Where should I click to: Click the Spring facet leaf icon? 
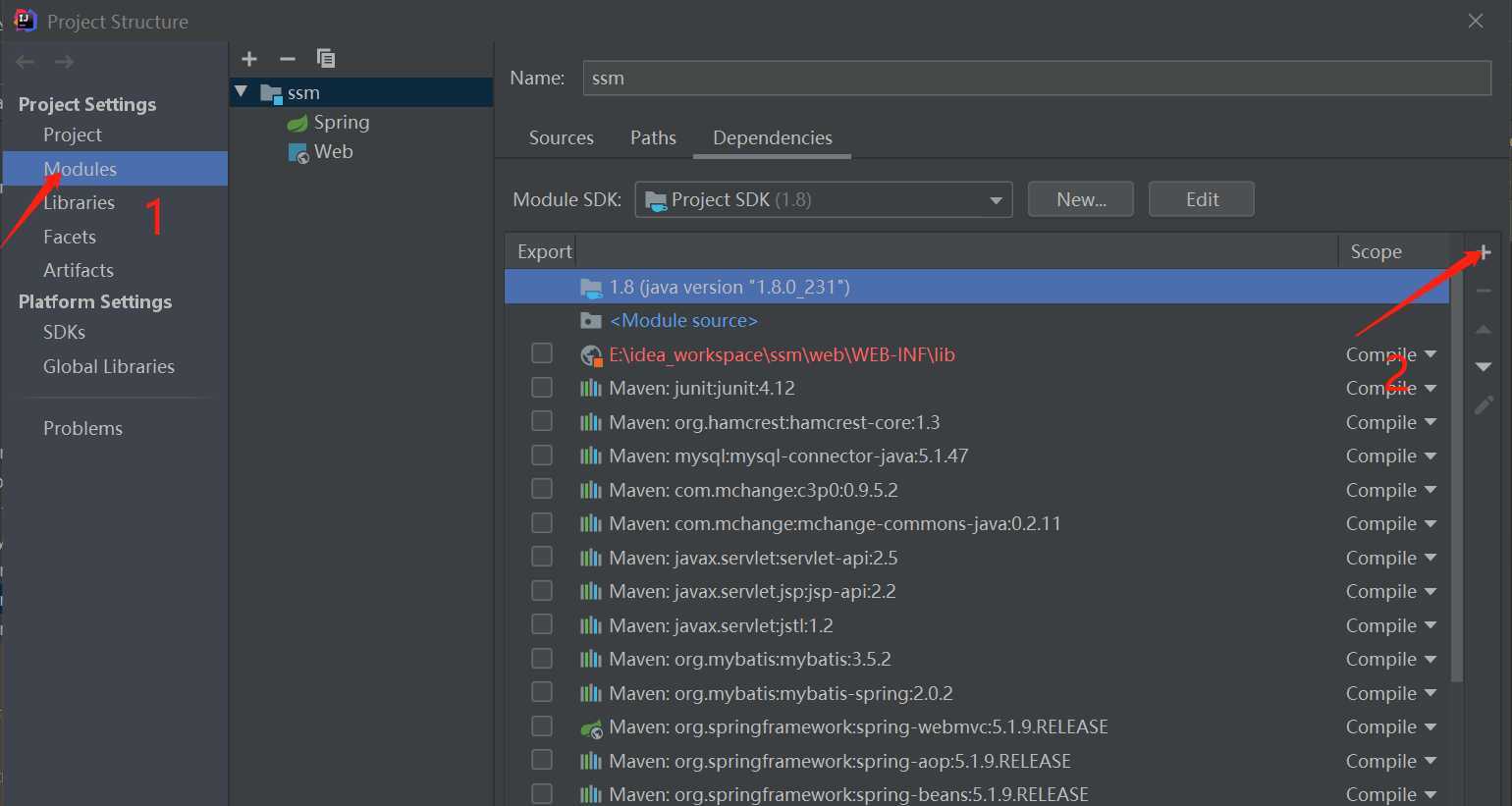pyautogui.click(x=297, y=123)
